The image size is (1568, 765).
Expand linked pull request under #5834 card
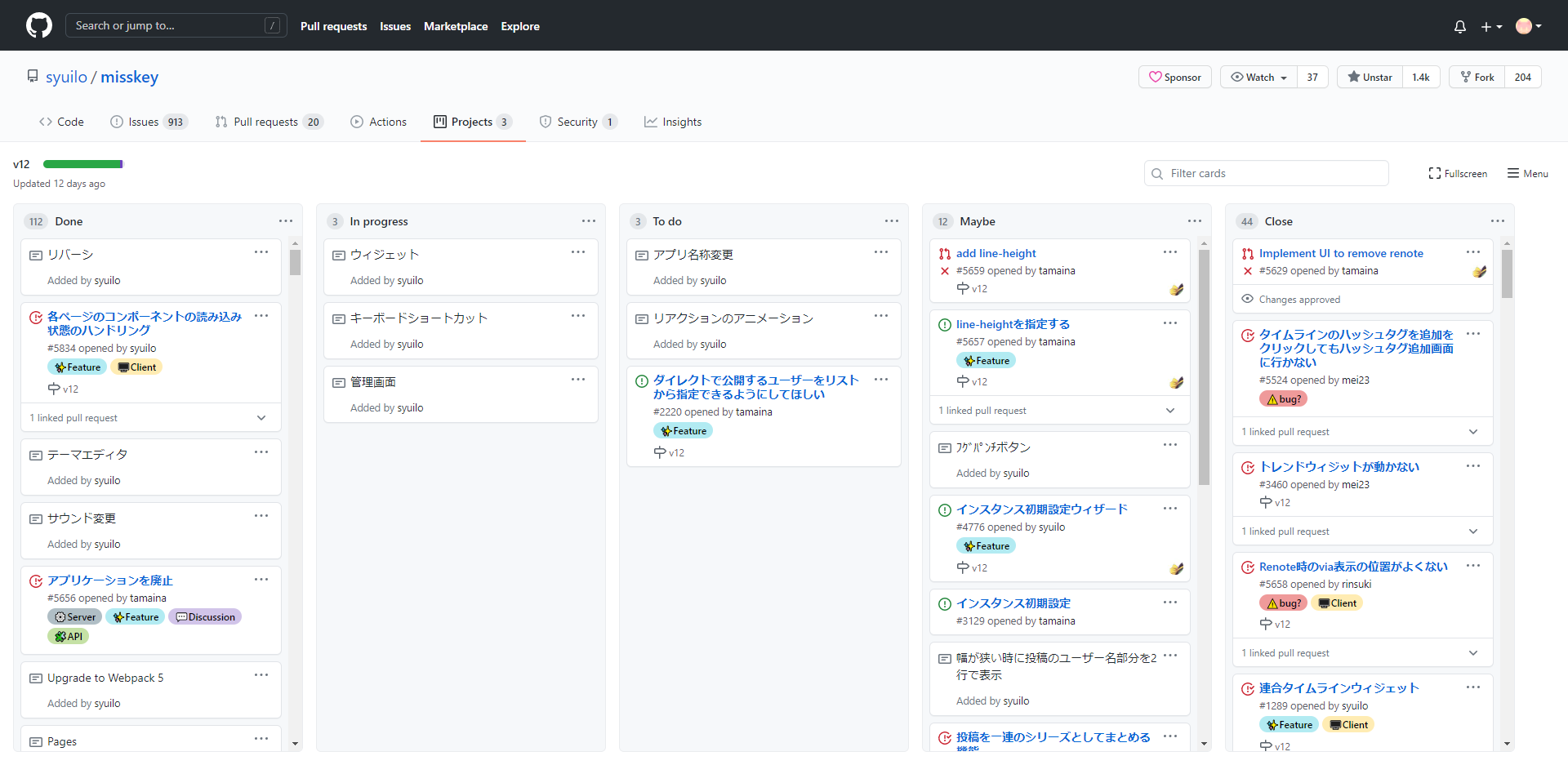pyautogui.click(x=151, y=418)
